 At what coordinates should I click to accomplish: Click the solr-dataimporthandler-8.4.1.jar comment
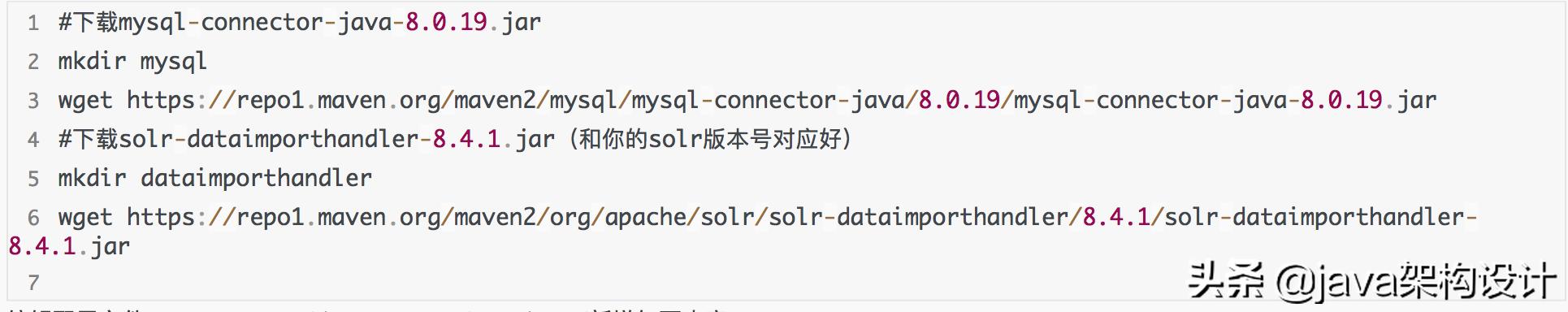coord(306,140)
